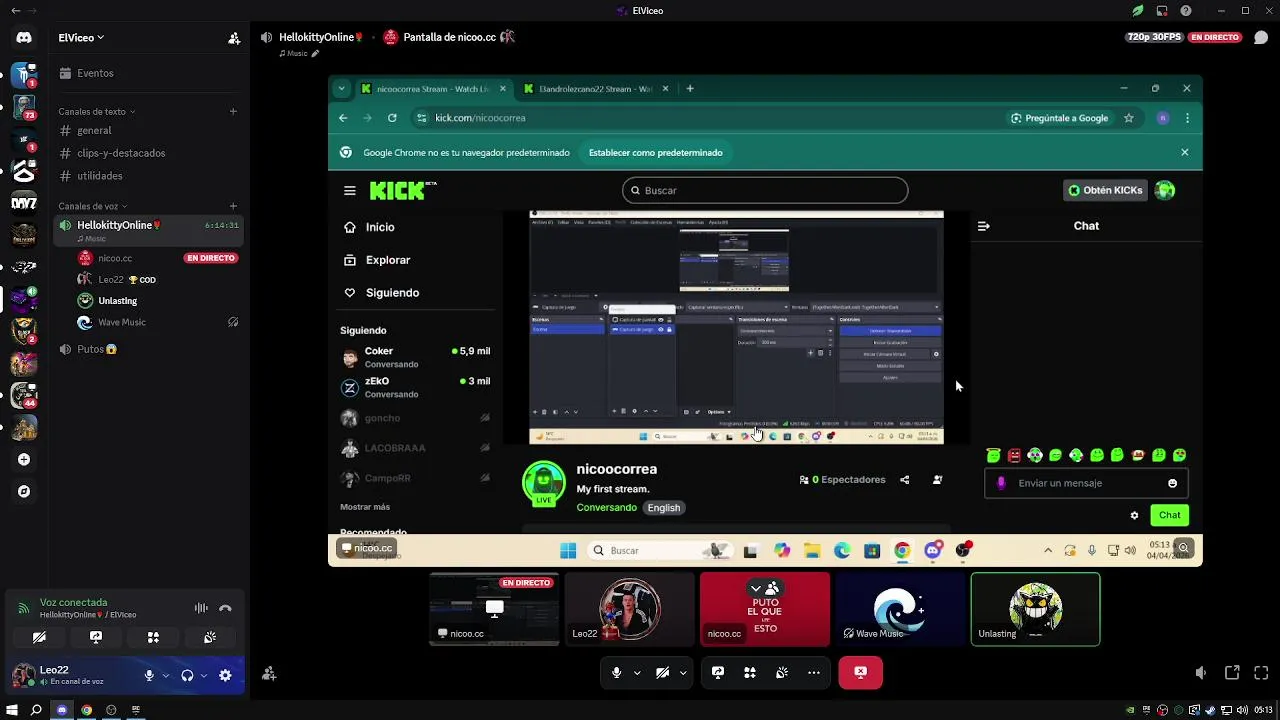Expand camera options in call controls
The width and height of the screenshot is (1280, 720).
point(683,673)
